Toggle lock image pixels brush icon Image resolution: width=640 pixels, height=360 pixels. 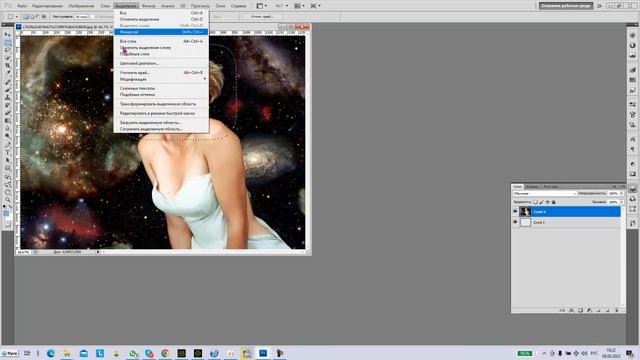click(542, 202)
